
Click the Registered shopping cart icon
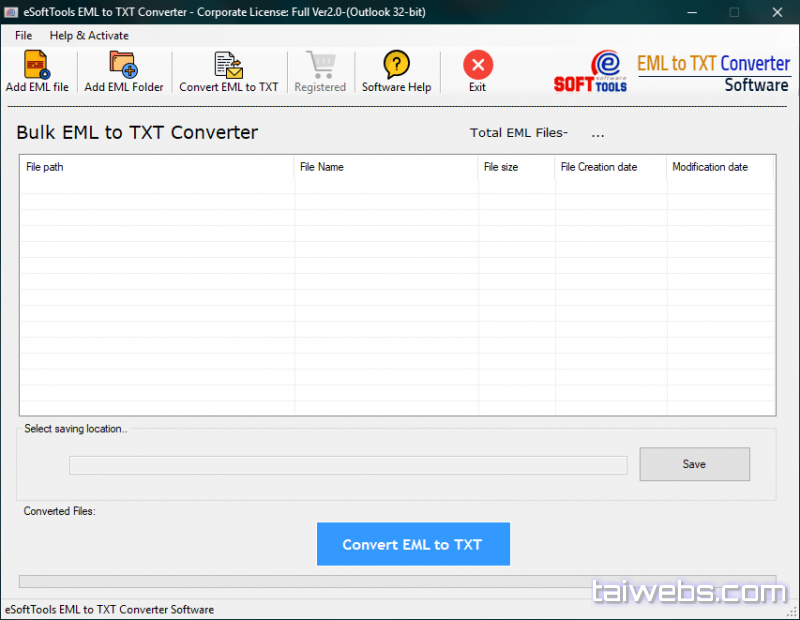(x=320, y=66)
